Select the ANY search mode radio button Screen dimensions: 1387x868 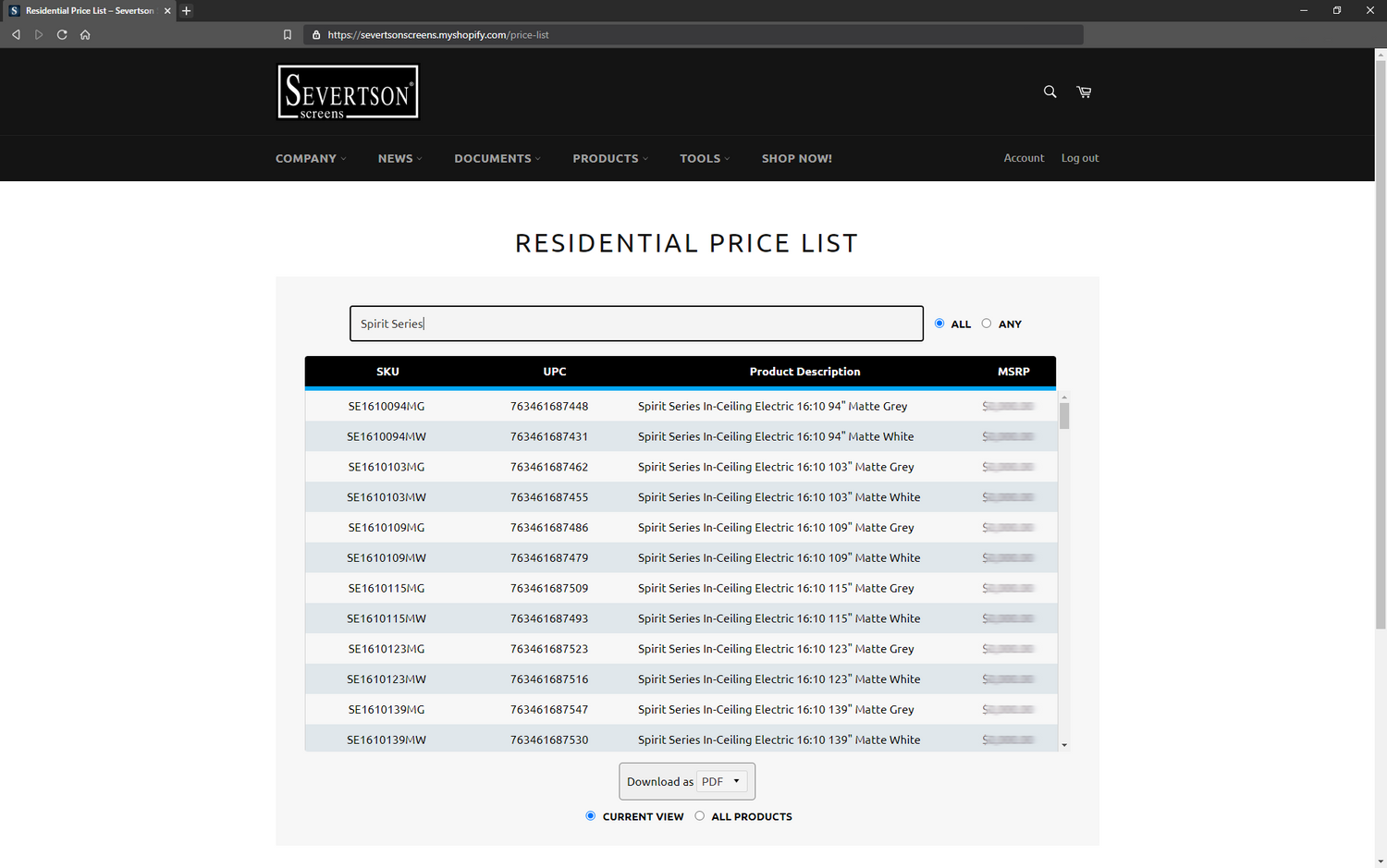pyautogui.click(x=987, y=324)
